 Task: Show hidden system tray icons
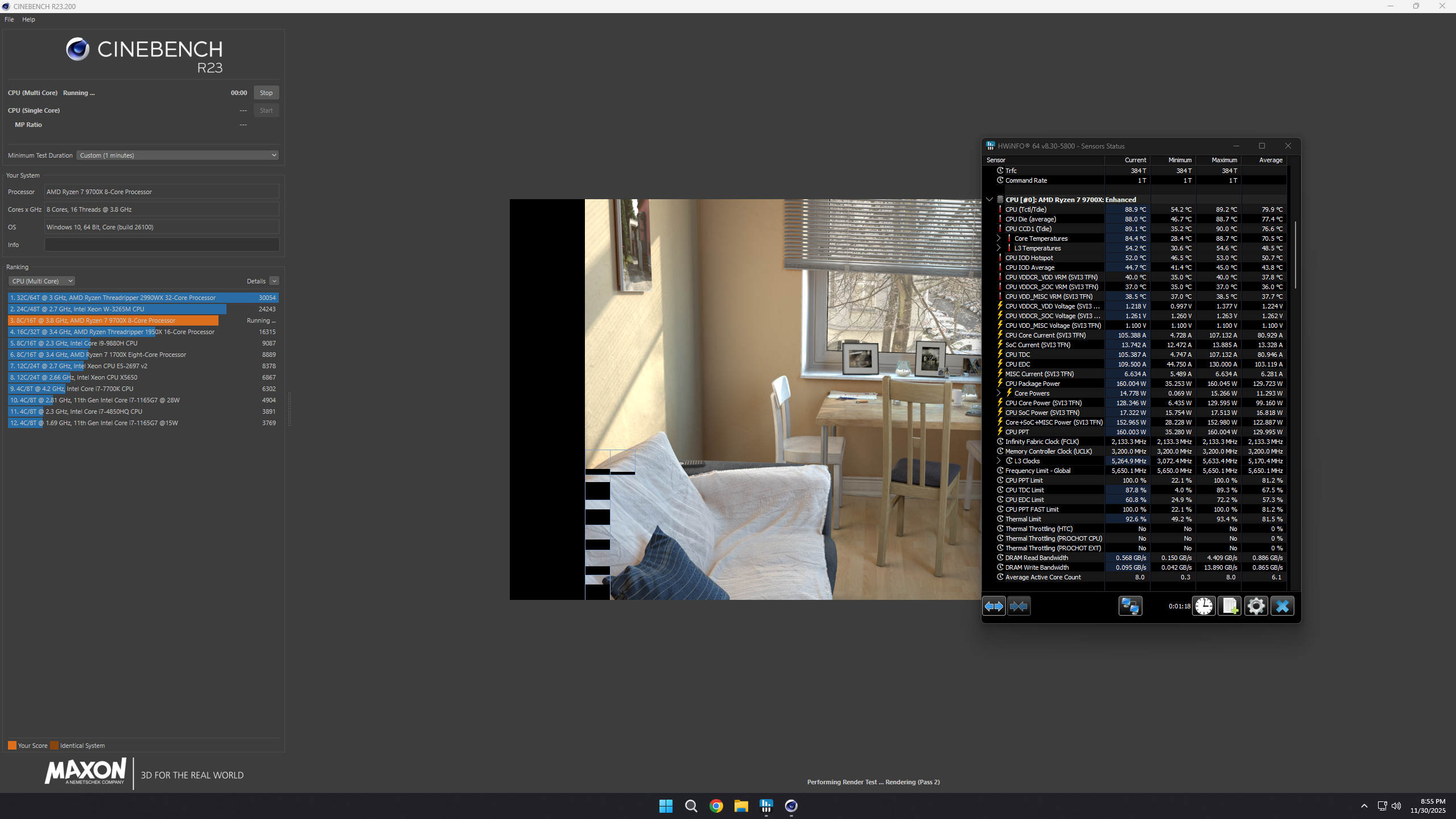pos(1364,806)
